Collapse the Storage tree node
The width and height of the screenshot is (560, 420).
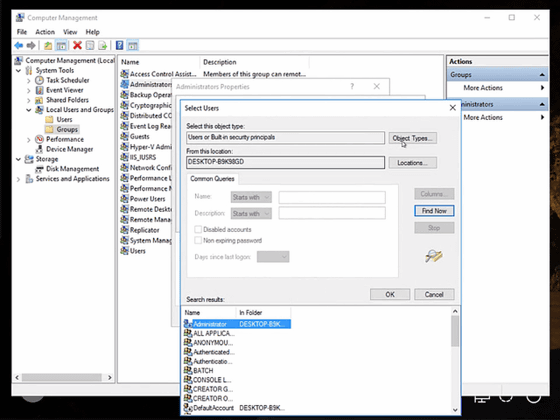19,159
